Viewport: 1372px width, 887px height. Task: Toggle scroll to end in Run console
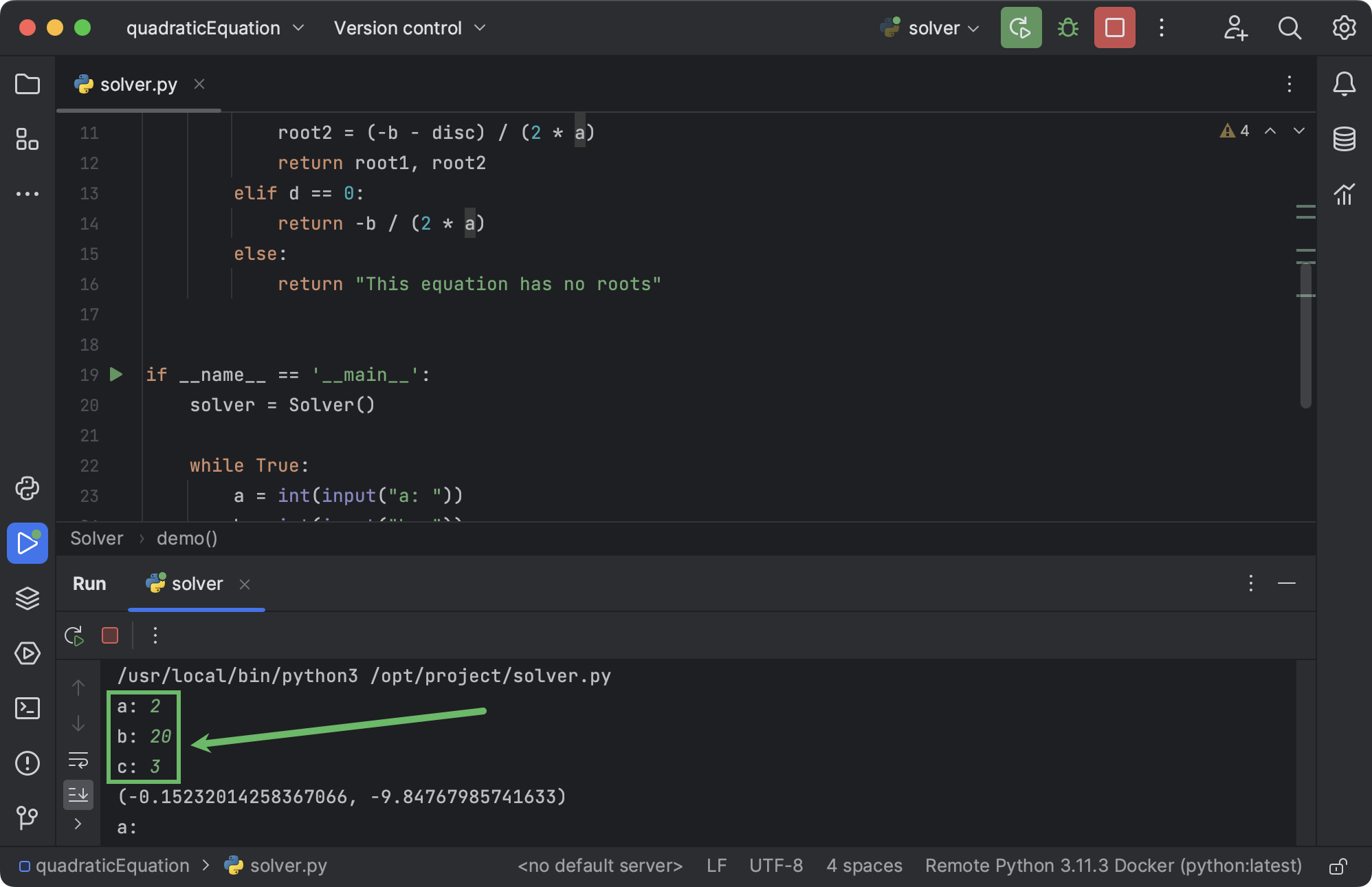pyautogui.click(x=78, y=795)
